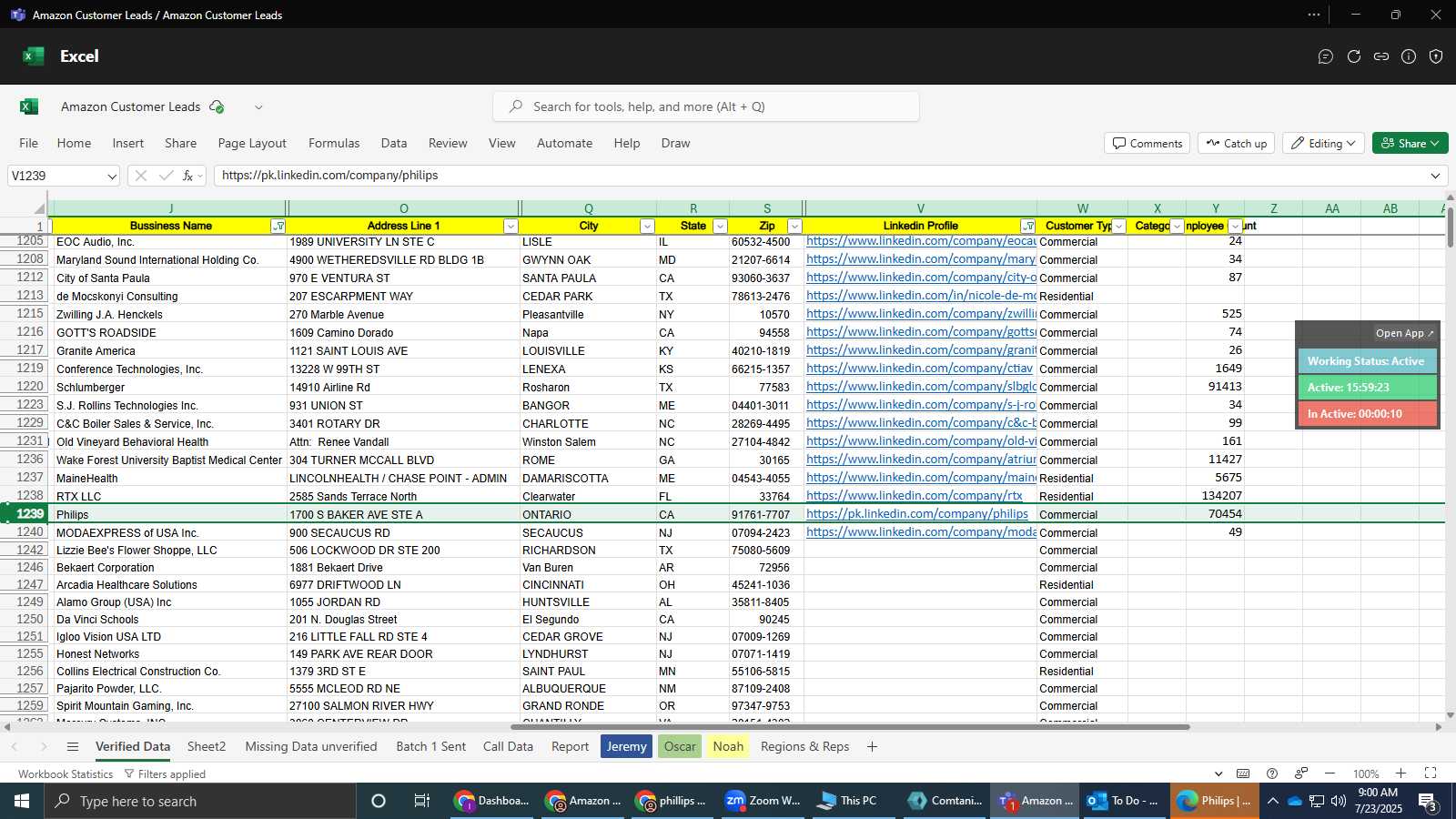Click the reload tab icon in header

click(1354, 56)
